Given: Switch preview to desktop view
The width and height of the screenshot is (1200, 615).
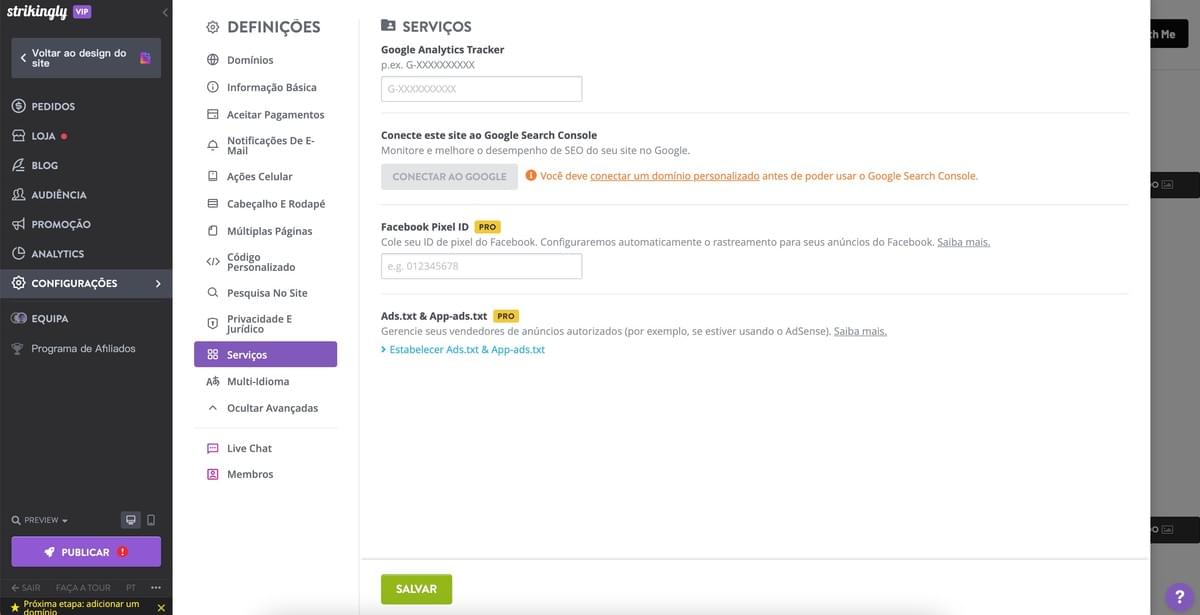Looking at the screenshot, I should pos(130,519).
